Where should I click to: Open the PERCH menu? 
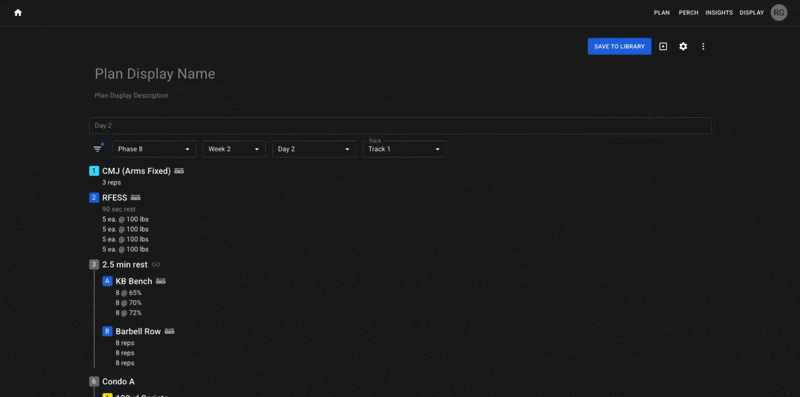[x=688, y=13]
